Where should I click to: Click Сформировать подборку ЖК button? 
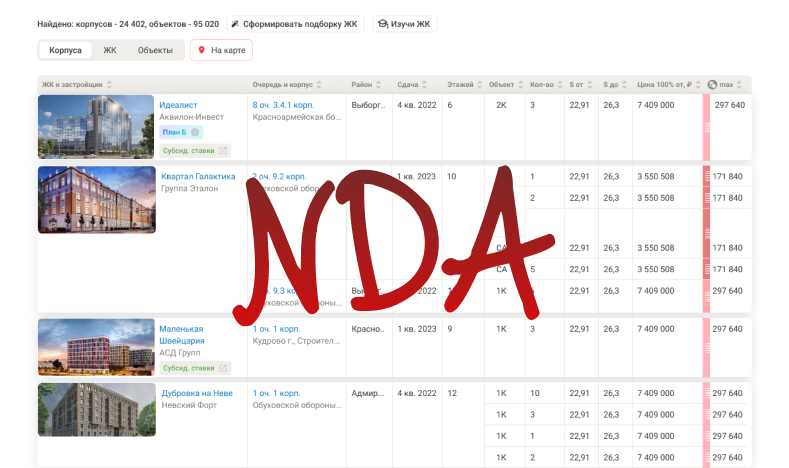[x=295, y=24]
